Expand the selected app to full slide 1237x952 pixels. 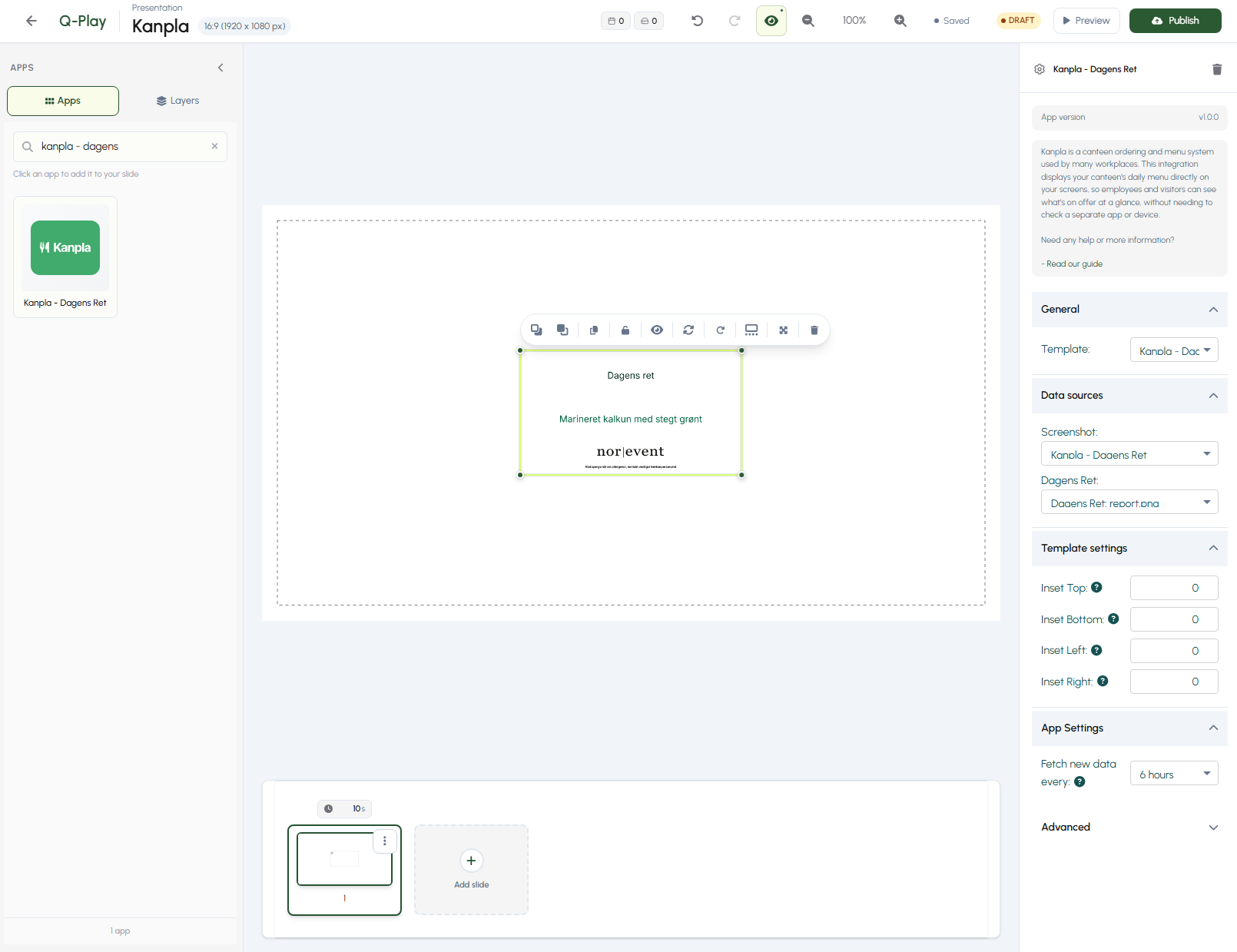coord(783,330)
